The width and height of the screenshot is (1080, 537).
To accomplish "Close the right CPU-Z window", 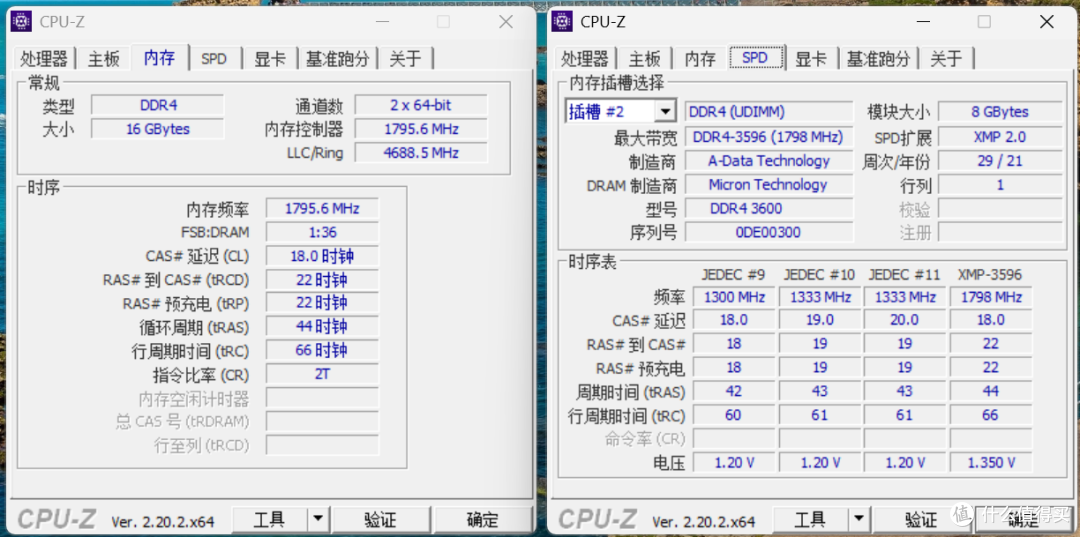I will coord(1047,22).
